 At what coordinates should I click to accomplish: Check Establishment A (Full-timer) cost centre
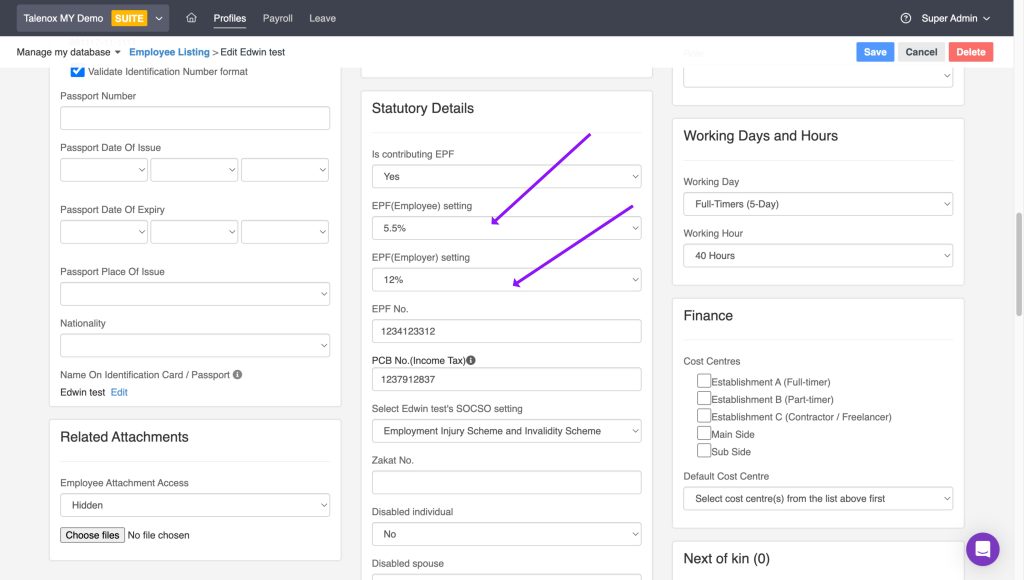(704, 381)
